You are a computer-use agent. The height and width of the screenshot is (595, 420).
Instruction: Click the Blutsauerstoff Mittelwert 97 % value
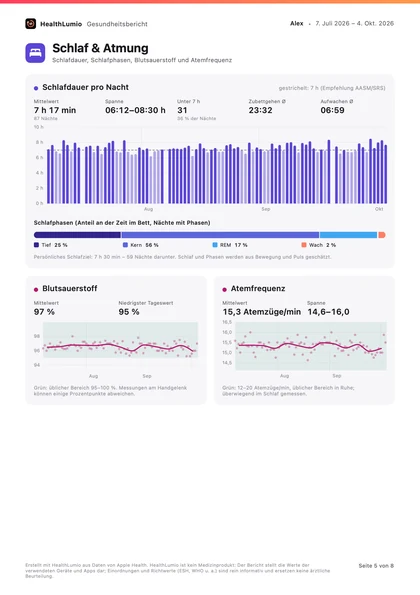point(44,312)
